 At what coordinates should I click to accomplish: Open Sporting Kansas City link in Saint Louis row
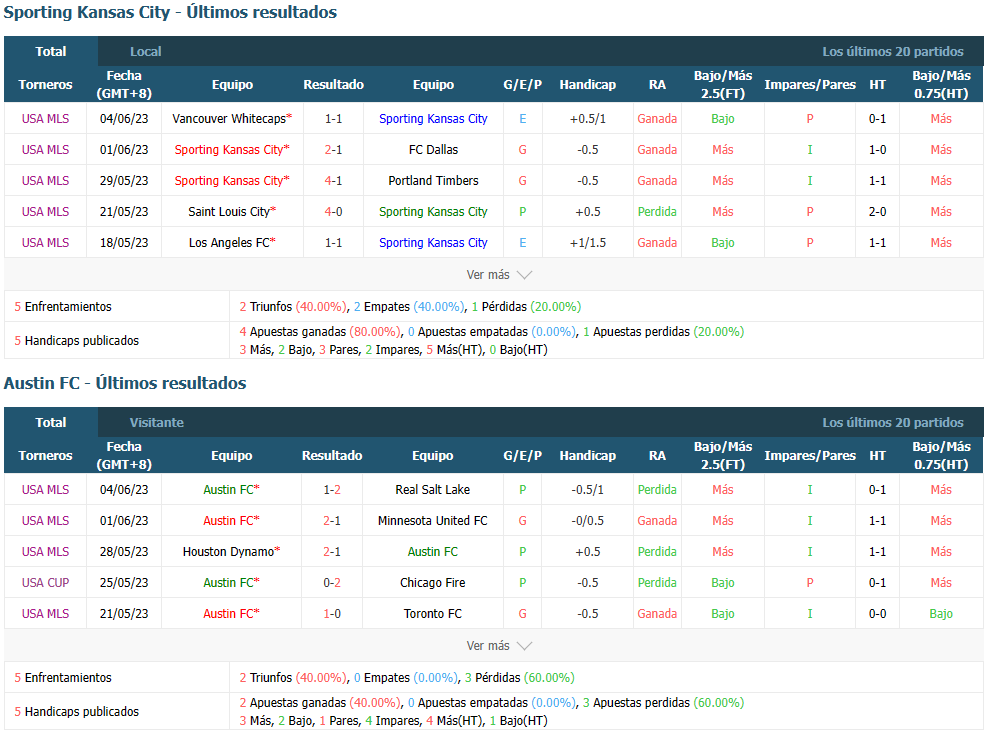[433, 212]
